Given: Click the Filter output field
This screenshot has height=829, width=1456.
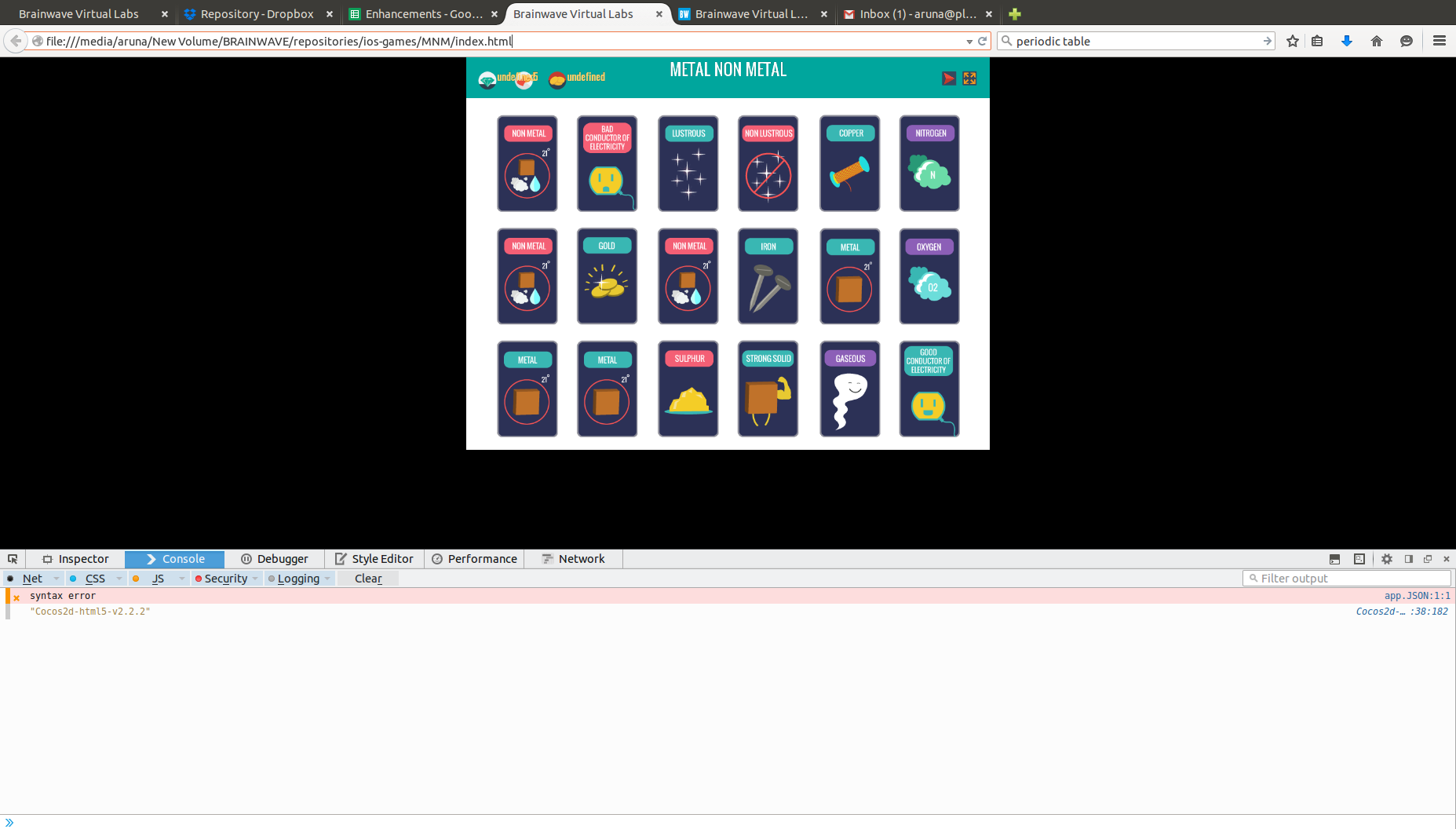Looking at the screenshot, I should coord(1347,579).
